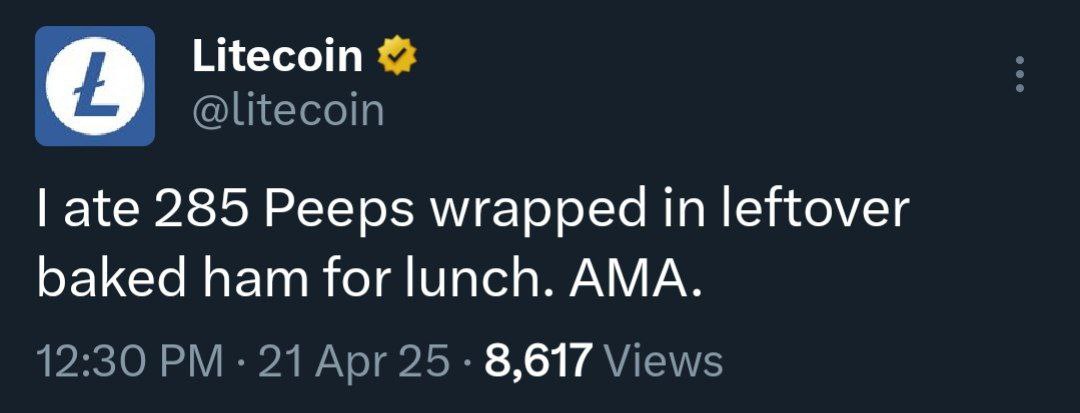Screen dimensions: 1080x413
Task: Open the Litecoin profile avatar
Action: tap(95, 86)
